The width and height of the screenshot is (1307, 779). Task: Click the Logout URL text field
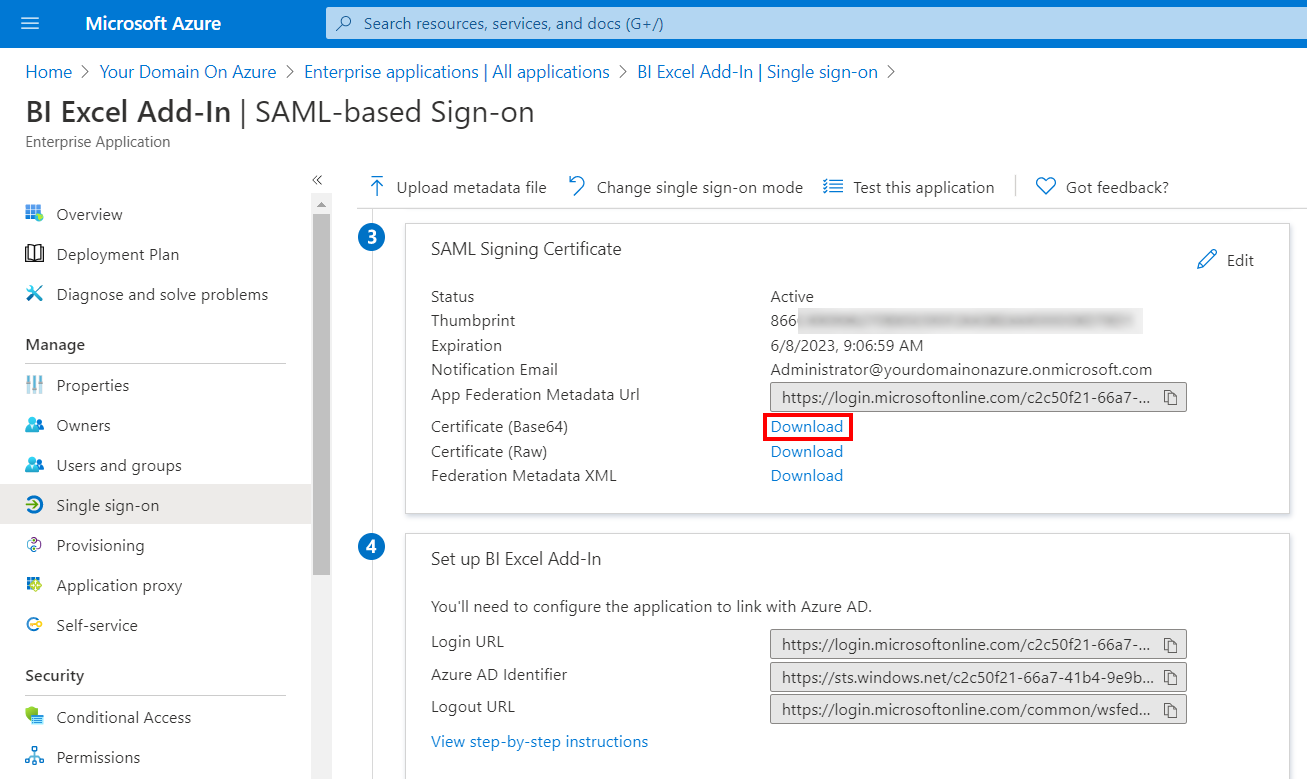[x=978, y=710]
